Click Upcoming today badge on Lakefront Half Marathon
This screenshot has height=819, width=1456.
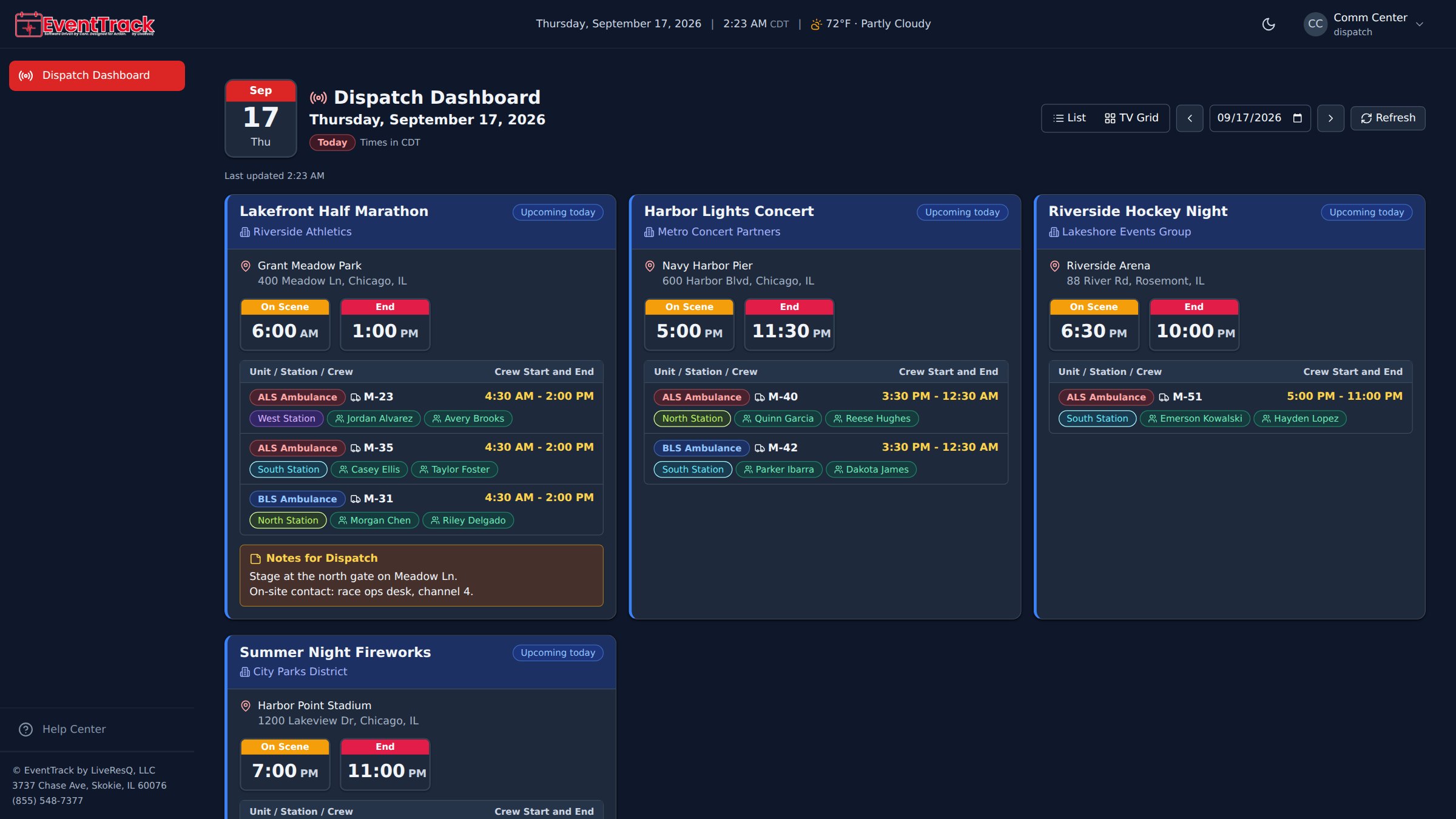558,212
